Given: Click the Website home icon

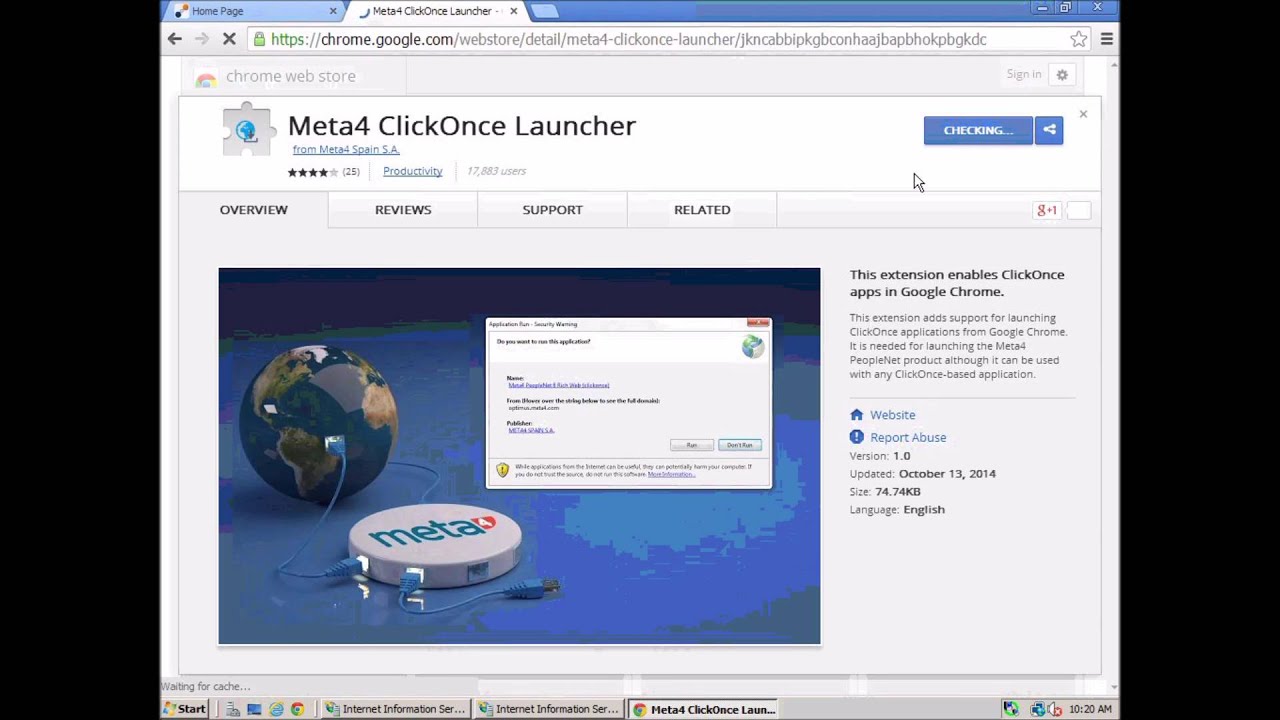Looking at the screenshot, I should pyautogui.click(x=857, y=415).
